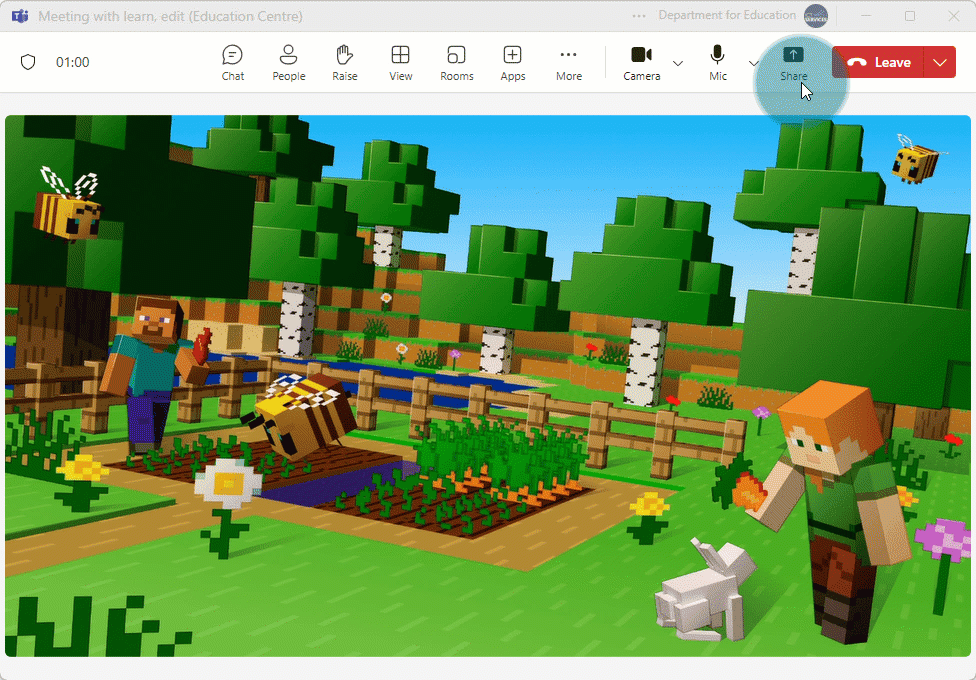Expand Mic device options chevron

[x=753, y=63]
